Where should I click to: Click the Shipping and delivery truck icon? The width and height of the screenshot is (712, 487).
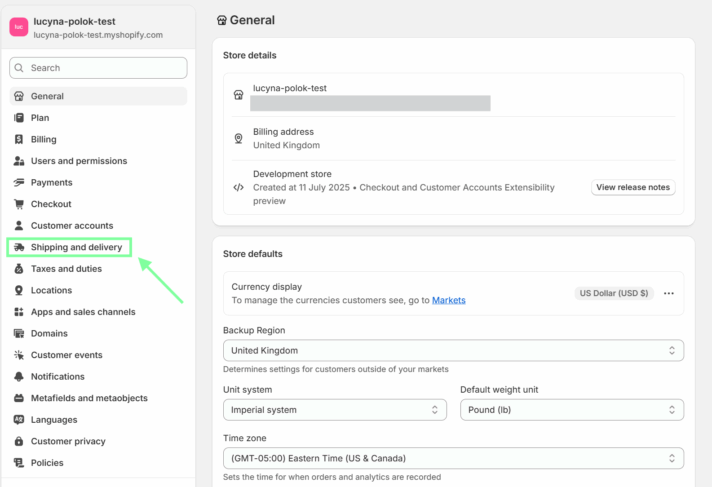tap(19, 247)
